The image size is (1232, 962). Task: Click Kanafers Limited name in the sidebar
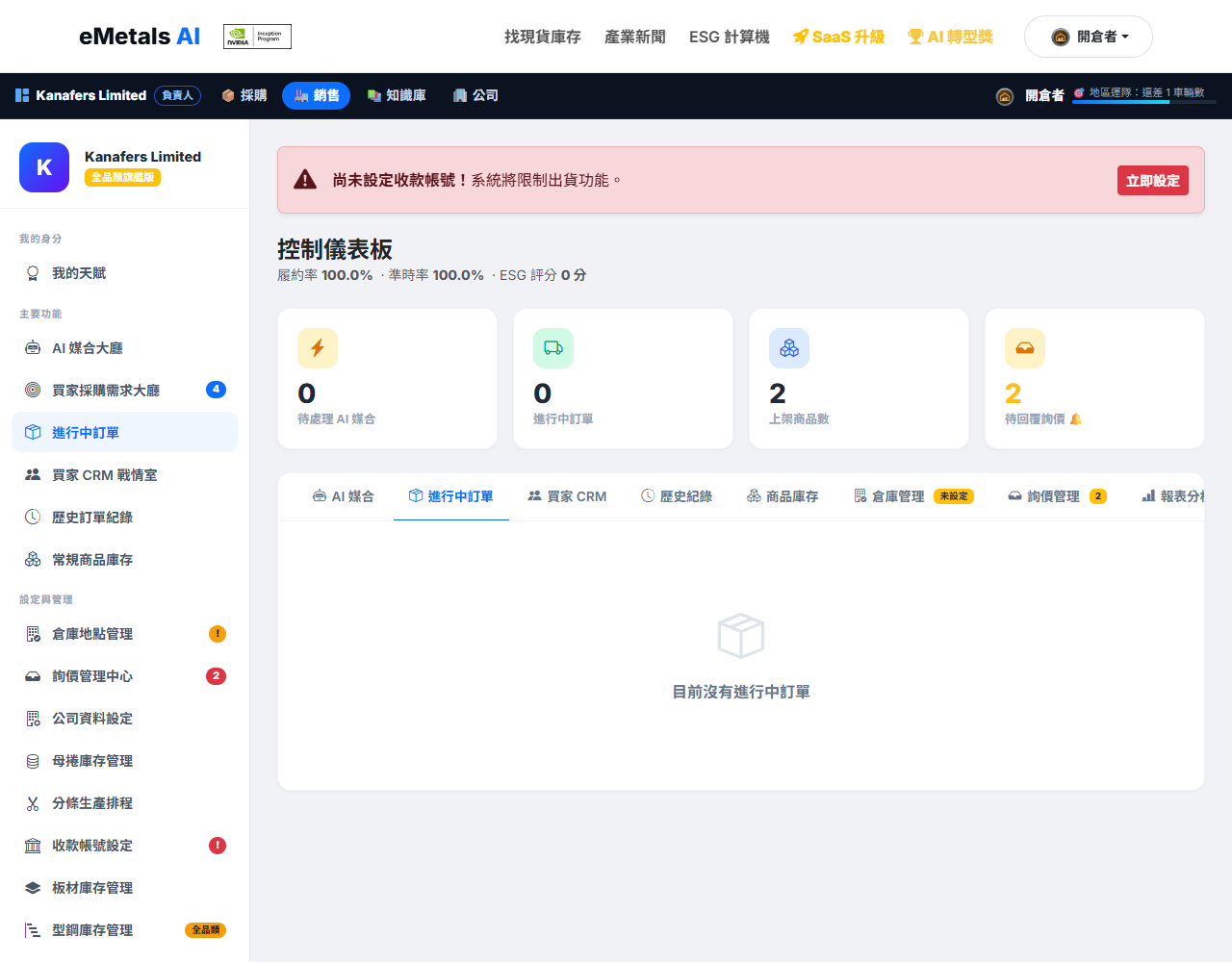tap(142, 157)
